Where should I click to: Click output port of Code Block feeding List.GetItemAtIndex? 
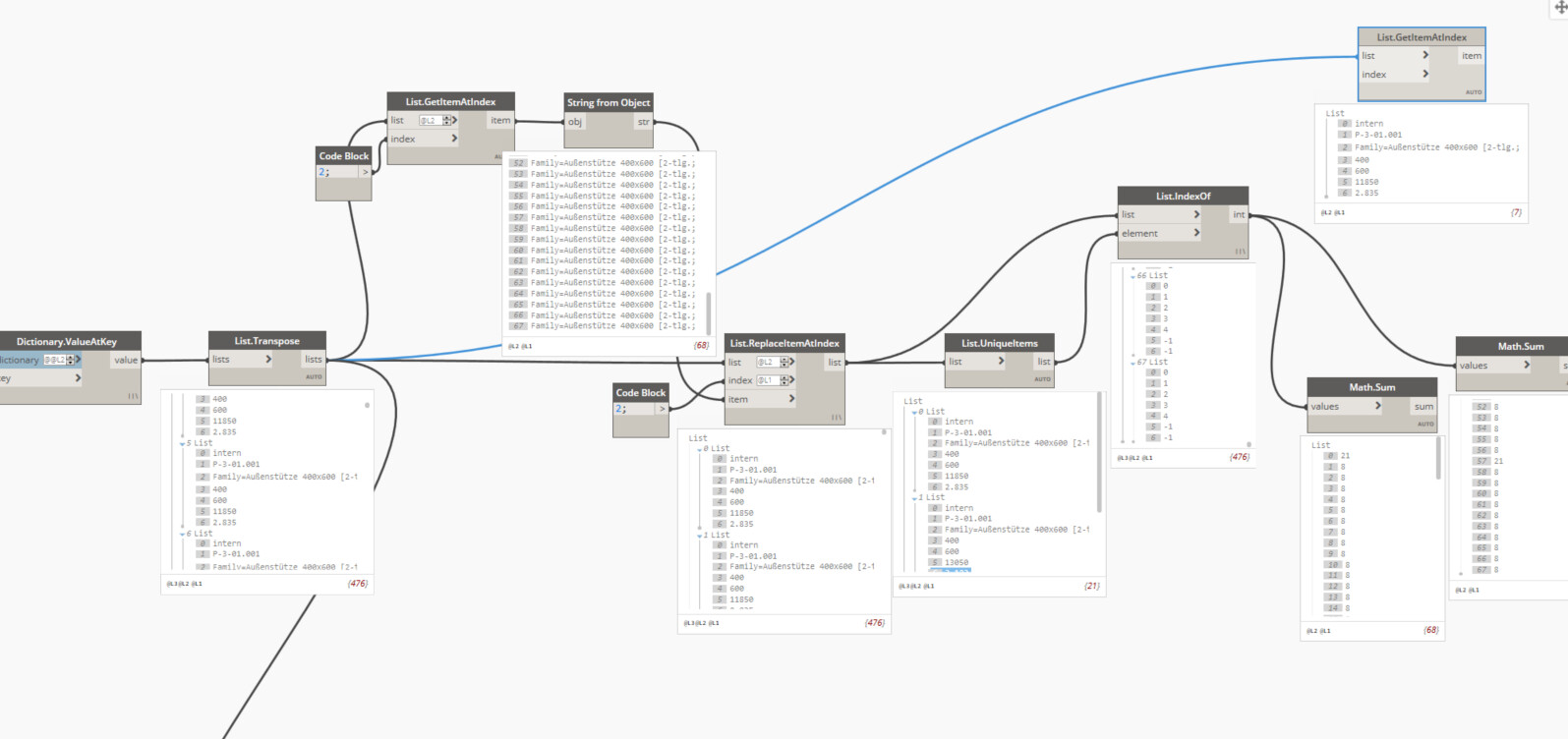(x=366, y=172)
